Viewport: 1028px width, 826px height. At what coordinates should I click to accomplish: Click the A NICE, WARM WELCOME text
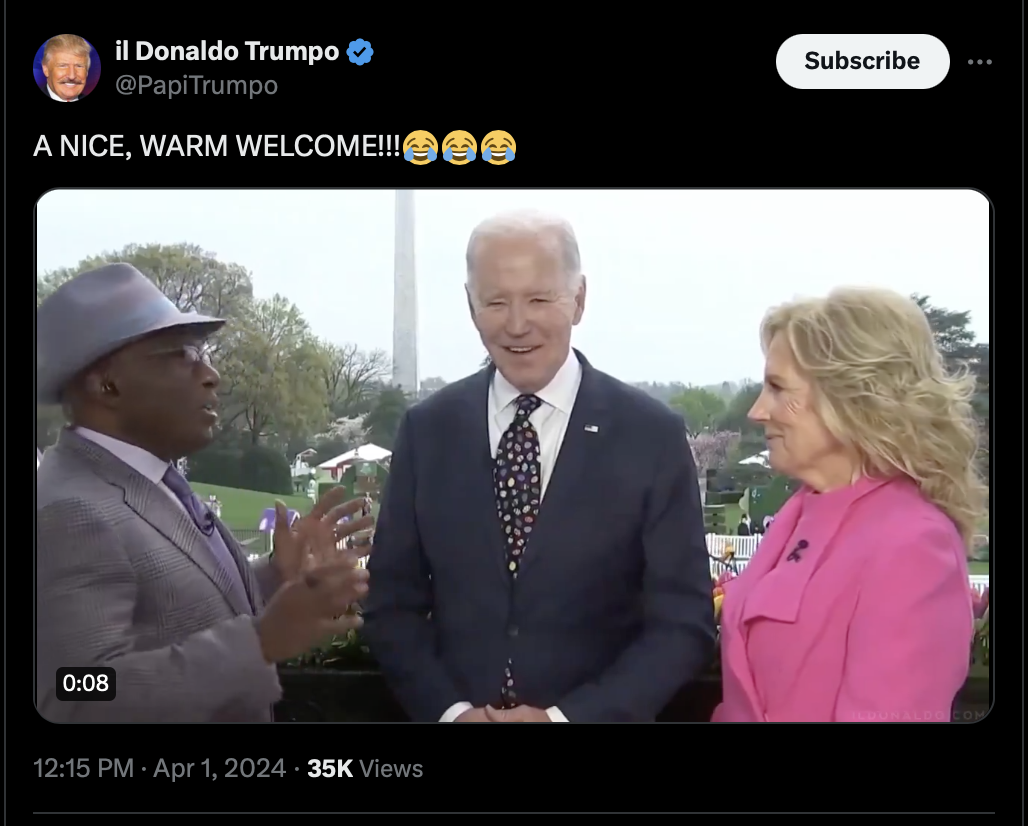click(217, 146)
